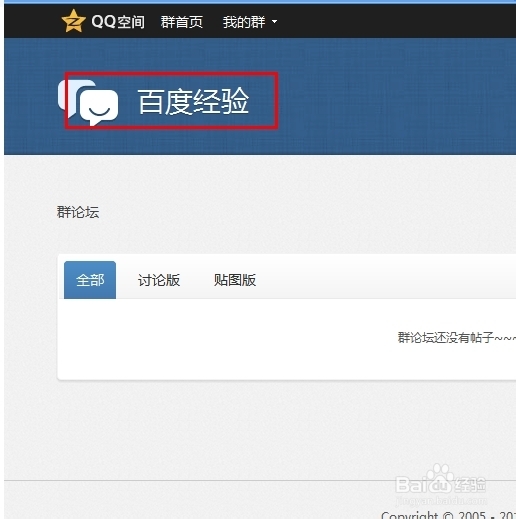Viewport: 516px width, 519px height.
Task: Click the group chat bubble avatar icon
Action: (x=88, y=102)
